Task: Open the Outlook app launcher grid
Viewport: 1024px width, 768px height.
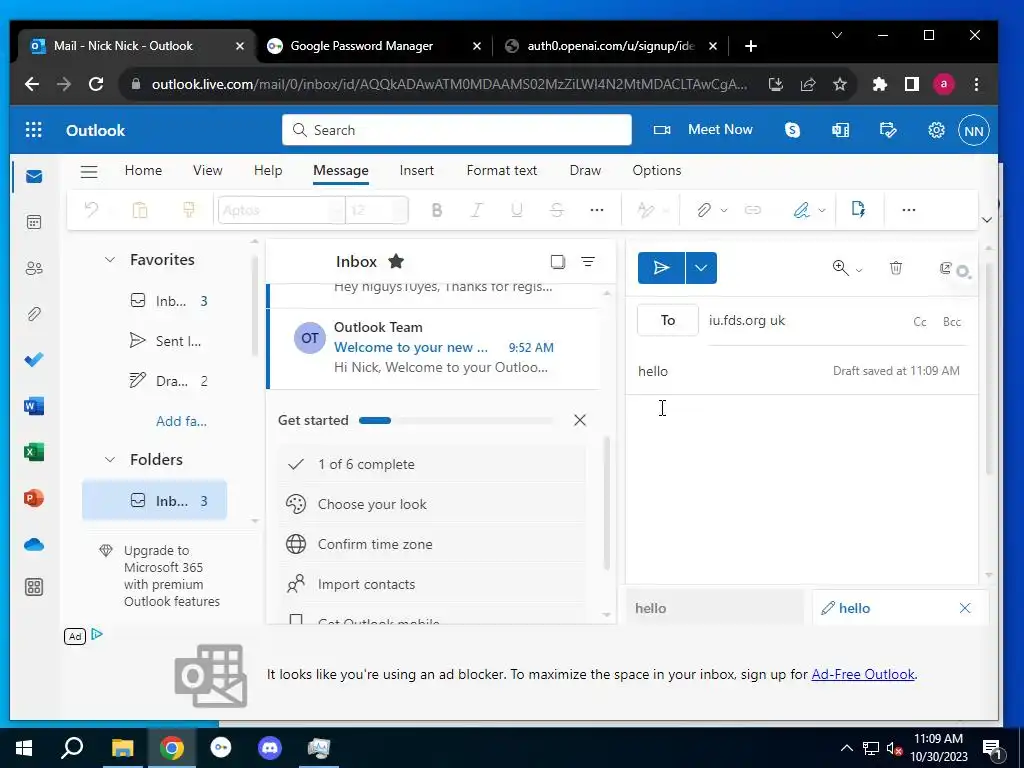Action: tap(33, 130)
